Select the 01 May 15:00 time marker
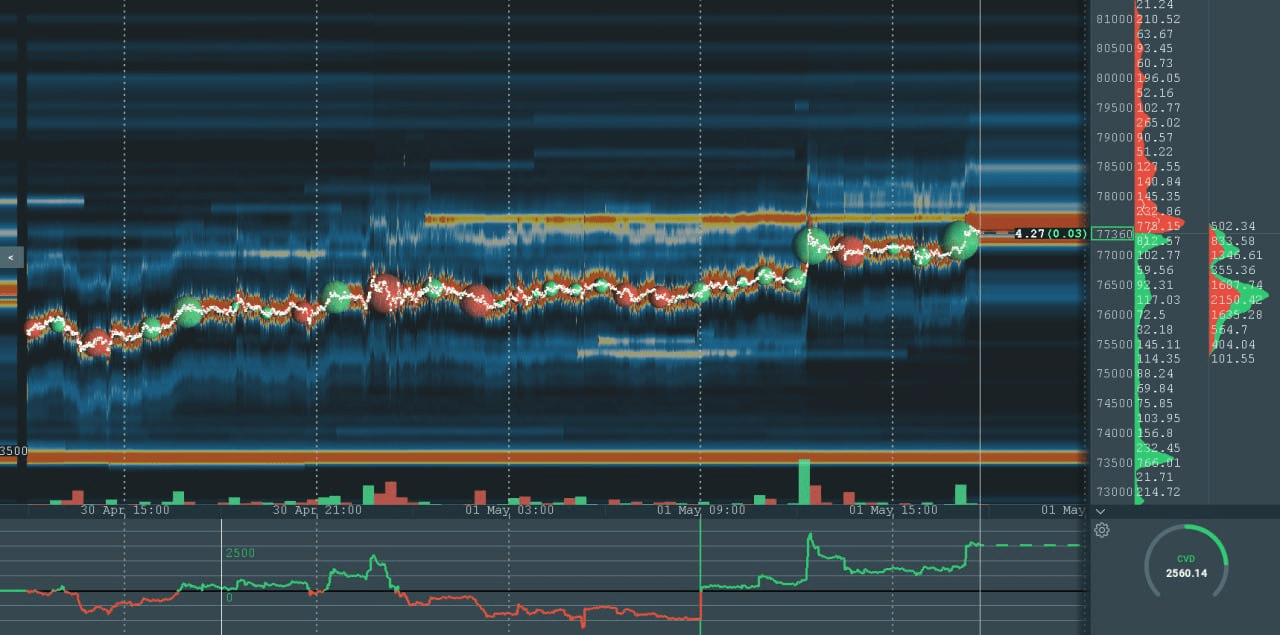Image resolution: width=1280 pixels, height=635 pixels. [893, 510]
